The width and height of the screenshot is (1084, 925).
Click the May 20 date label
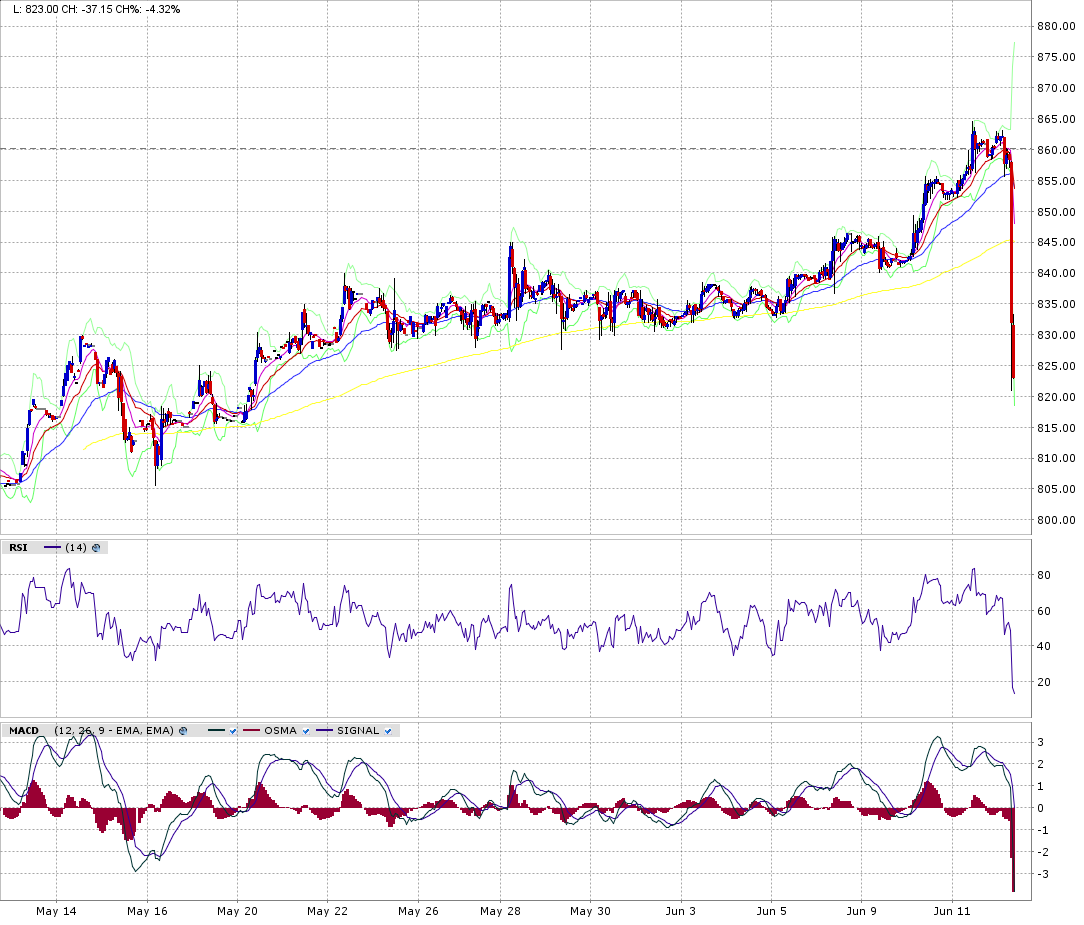237,911
